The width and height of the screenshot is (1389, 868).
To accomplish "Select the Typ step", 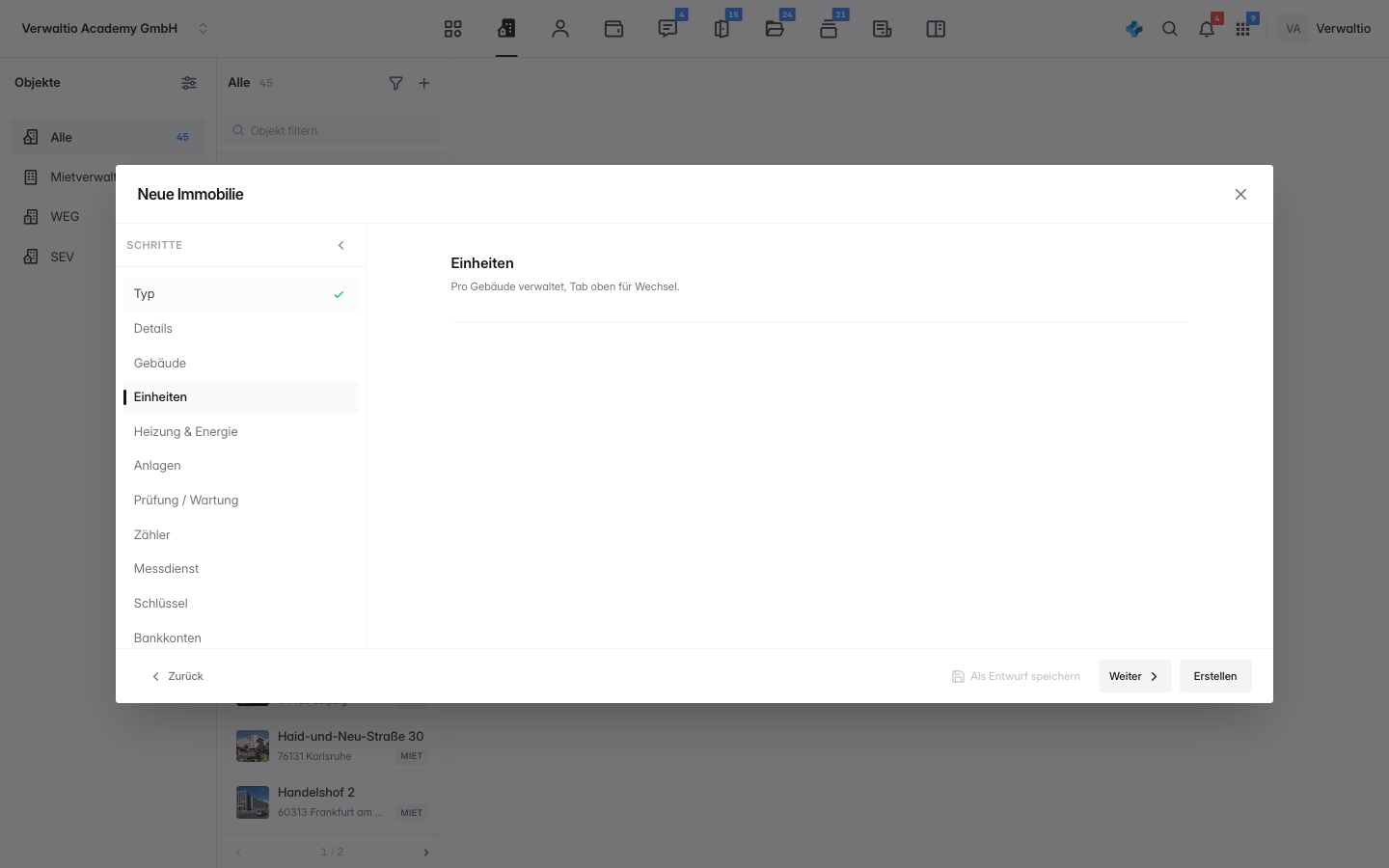I will click(x=241, y=294).
